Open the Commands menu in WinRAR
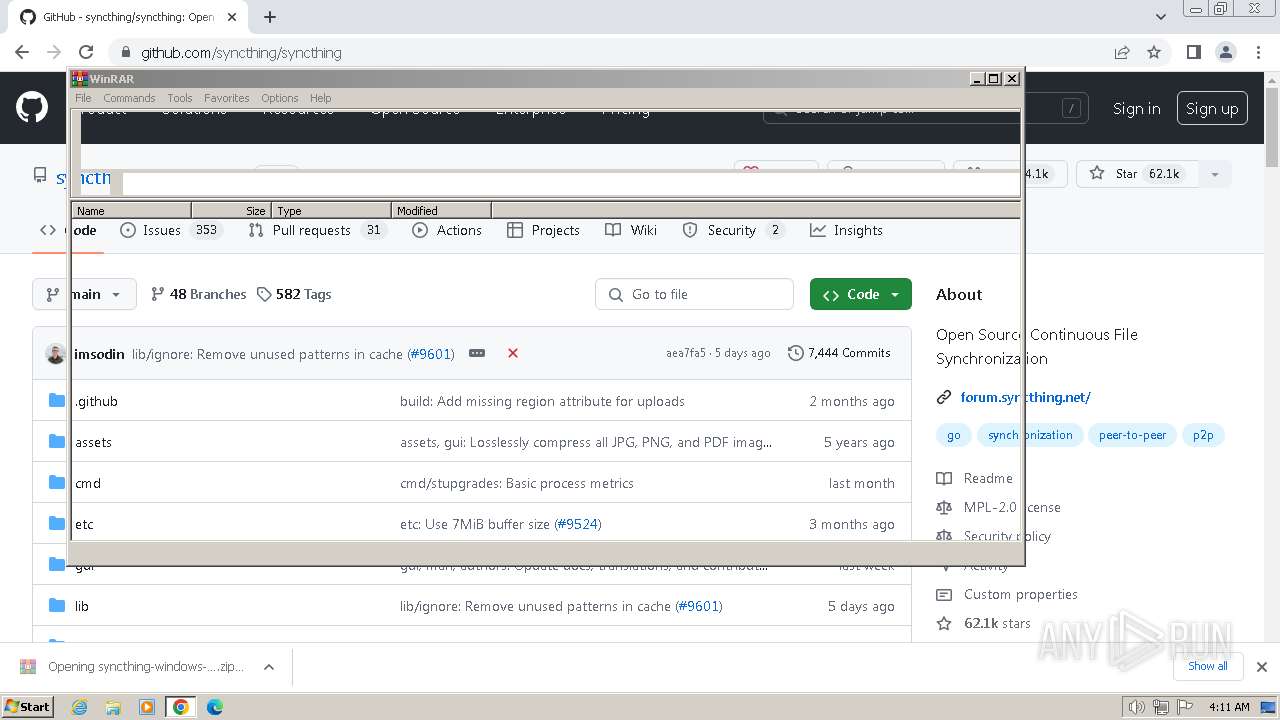Screen dimensions: 1280x720 (x=129, y=98)
